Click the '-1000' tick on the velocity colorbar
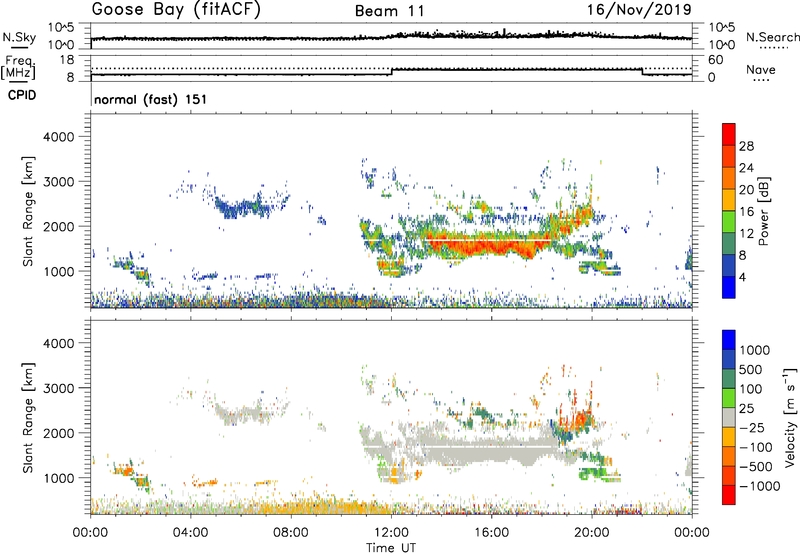800x554 pixels. [x=760, y=486]
